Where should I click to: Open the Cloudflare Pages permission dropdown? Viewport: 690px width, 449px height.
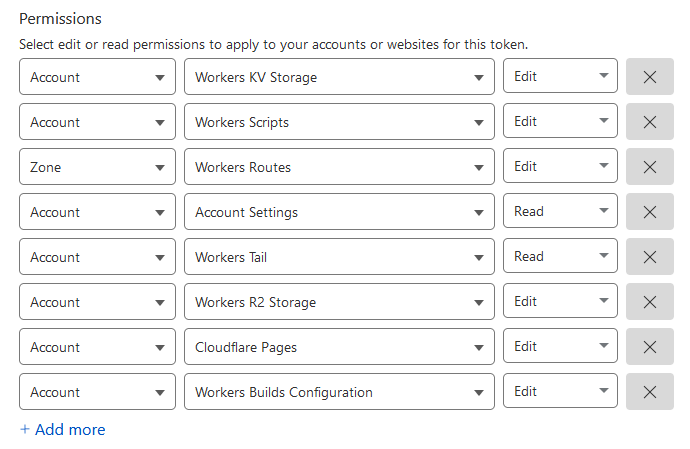[x=339, y=346]
